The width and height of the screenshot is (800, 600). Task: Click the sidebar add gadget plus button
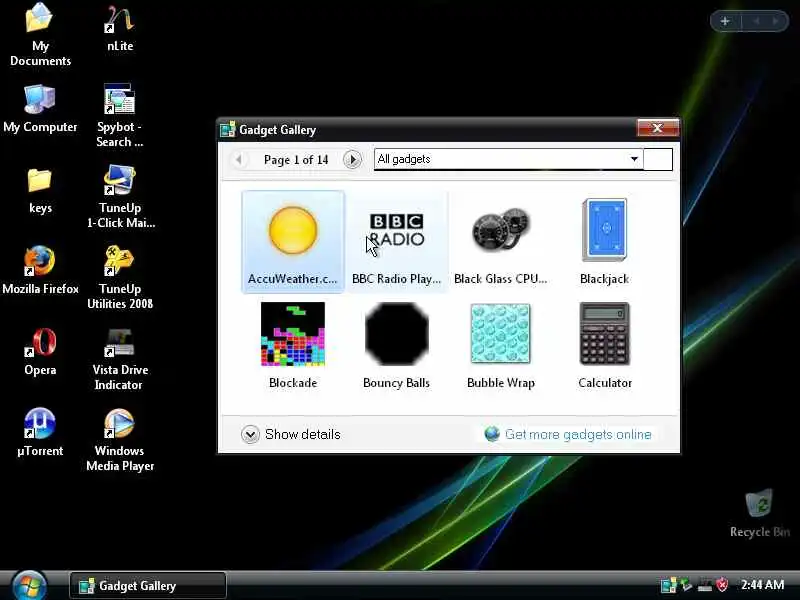click(x=725, y=21)
